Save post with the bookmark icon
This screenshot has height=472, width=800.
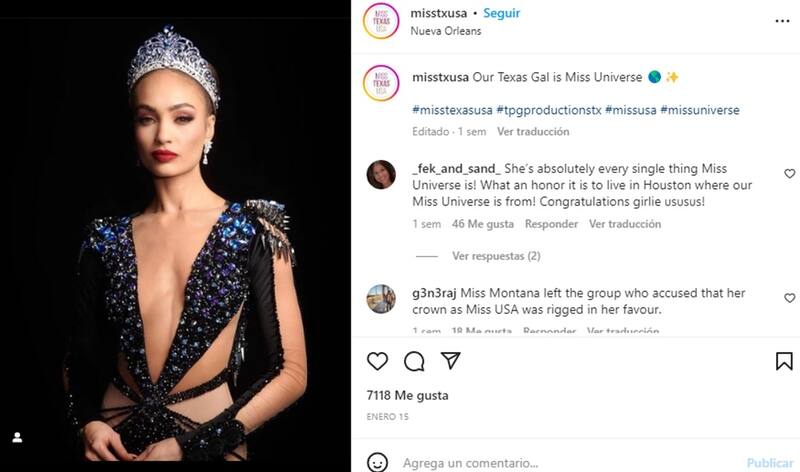pos(784,361)
